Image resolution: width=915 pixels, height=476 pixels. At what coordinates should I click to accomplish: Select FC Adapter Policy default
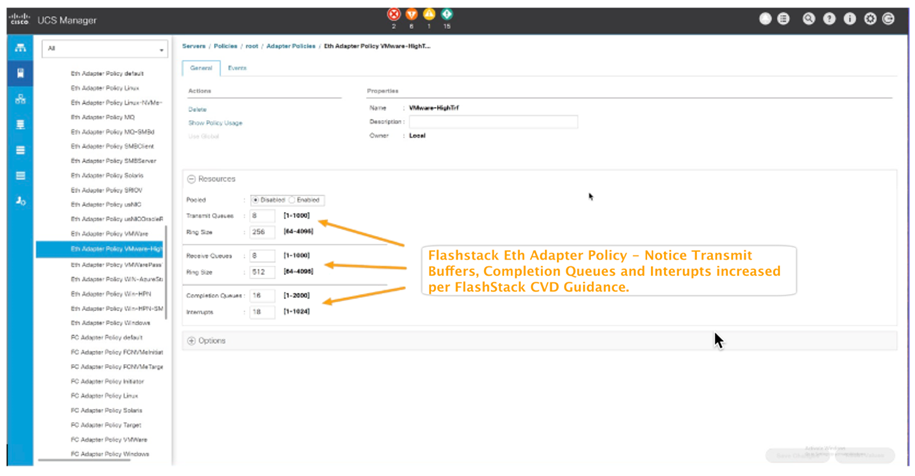[x=106, y=338]
